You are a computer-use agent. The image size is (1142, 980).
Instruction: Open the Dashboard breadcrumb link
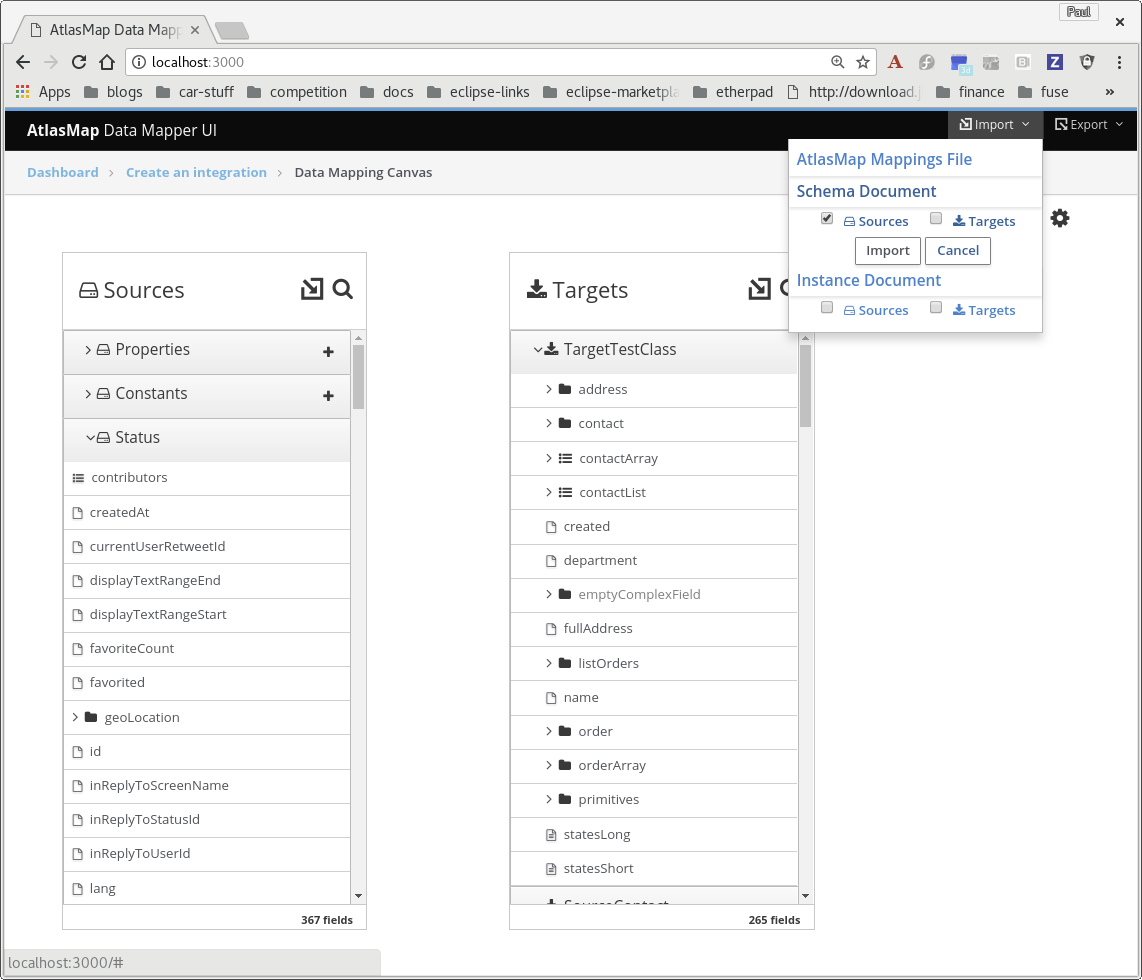tap(62, 172)
